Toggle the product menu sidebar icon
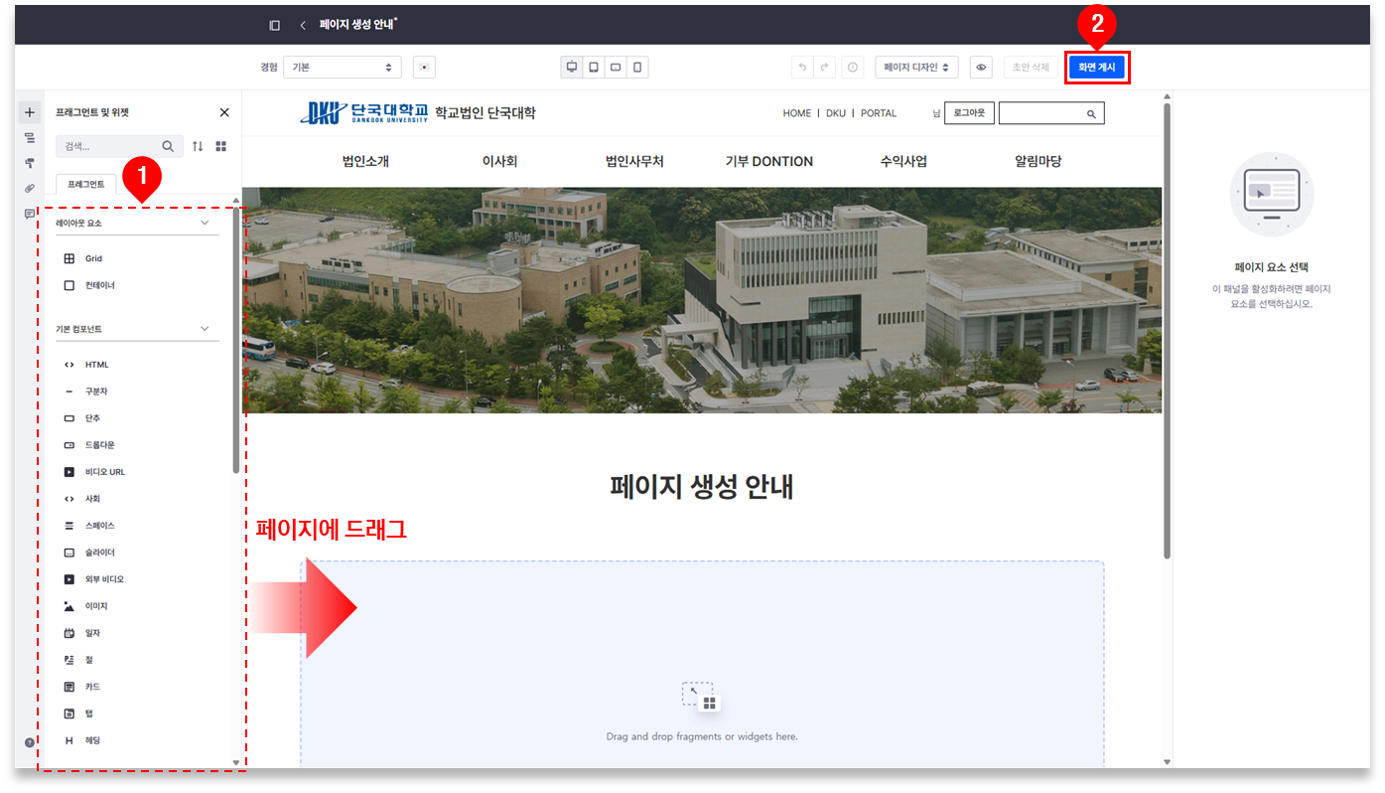The height and width of the screenshot is (793, 1385). point(275,25)
